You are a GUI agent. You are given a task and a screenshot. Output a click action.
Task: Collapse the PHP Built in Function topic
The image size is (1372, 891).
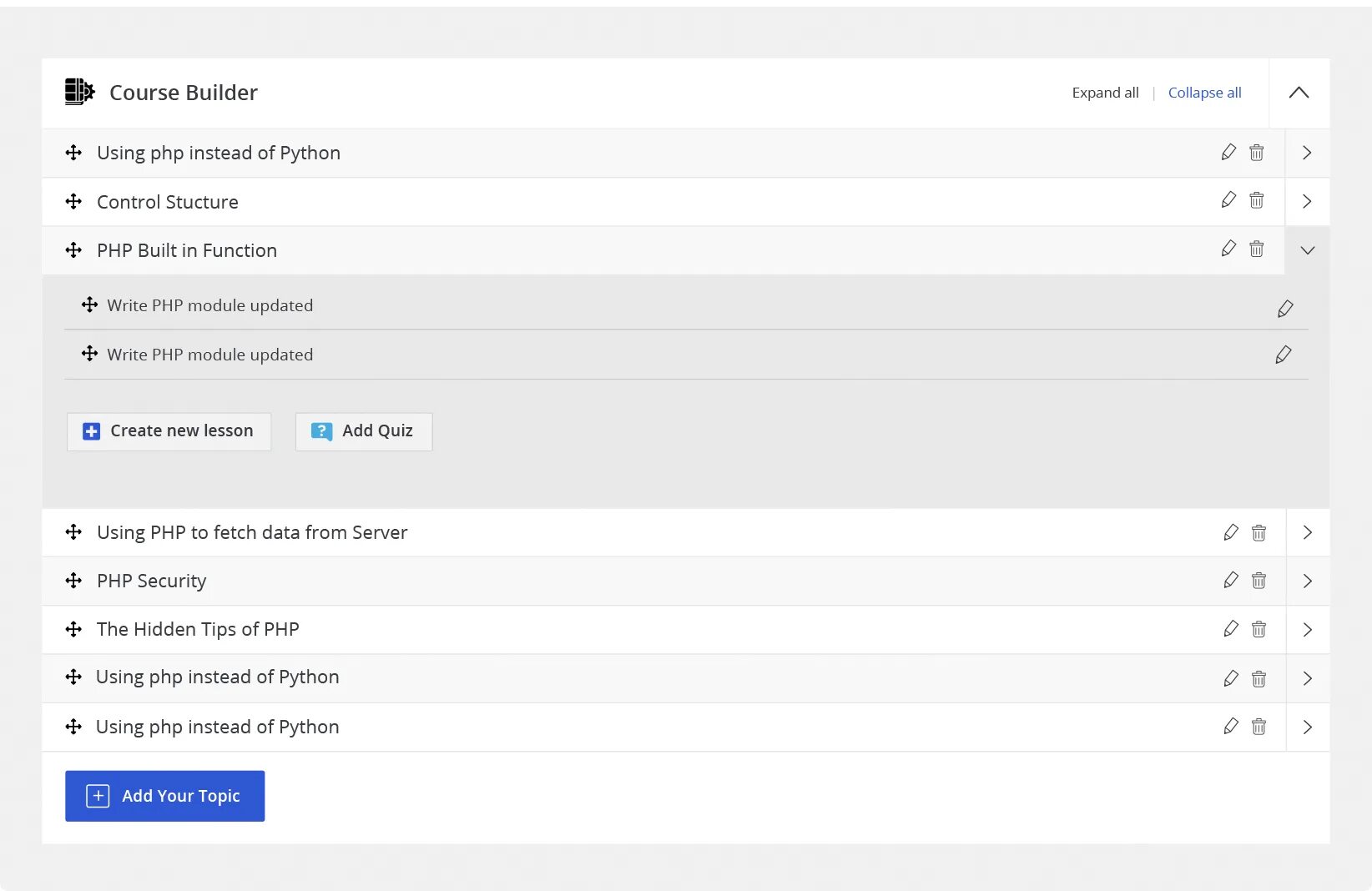(x=1307, y=250)
